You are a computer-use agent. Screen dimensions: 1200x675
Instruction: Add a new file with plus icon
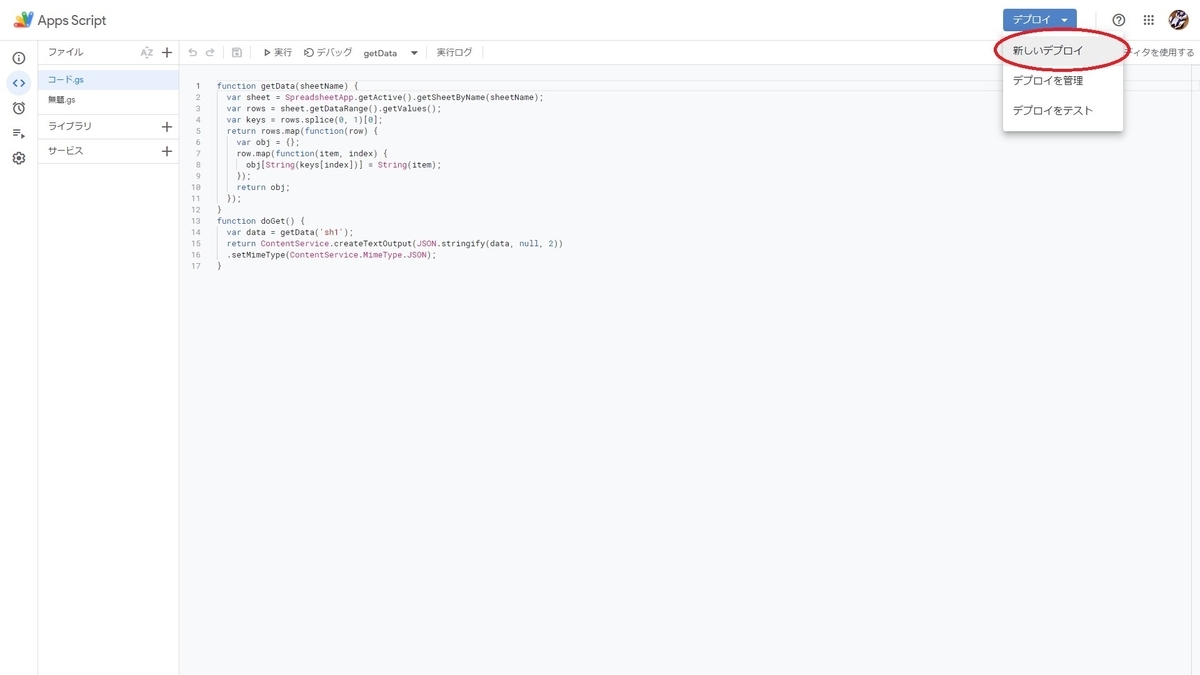tap(167, 52)
